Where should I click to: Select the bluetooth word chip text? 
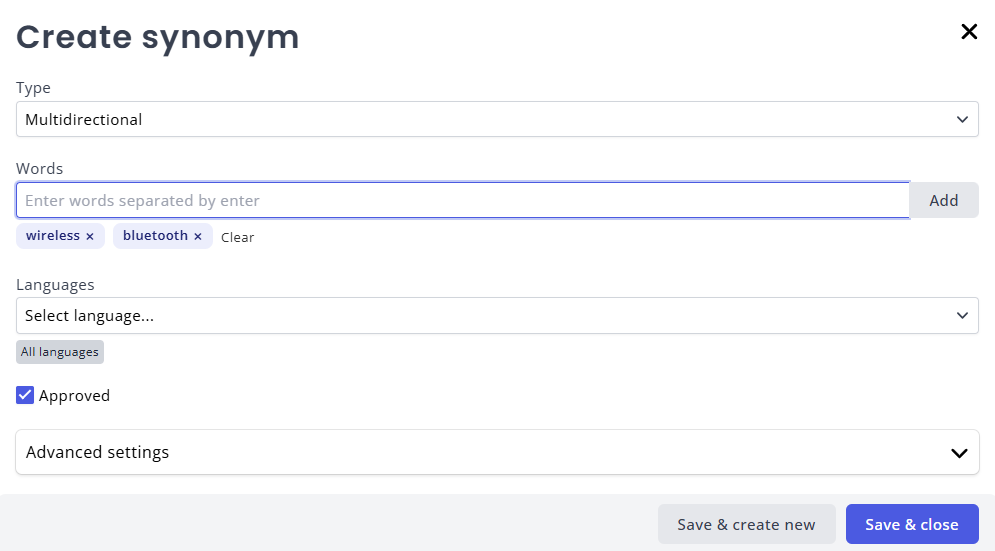[x=154, y=236]
